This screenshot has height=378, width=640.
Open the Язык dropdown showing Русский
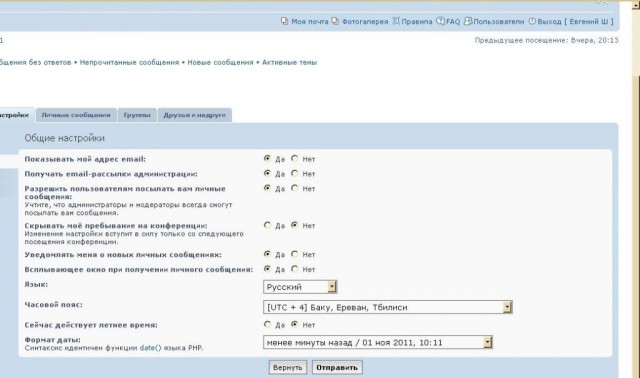click(x=300, y=287)
